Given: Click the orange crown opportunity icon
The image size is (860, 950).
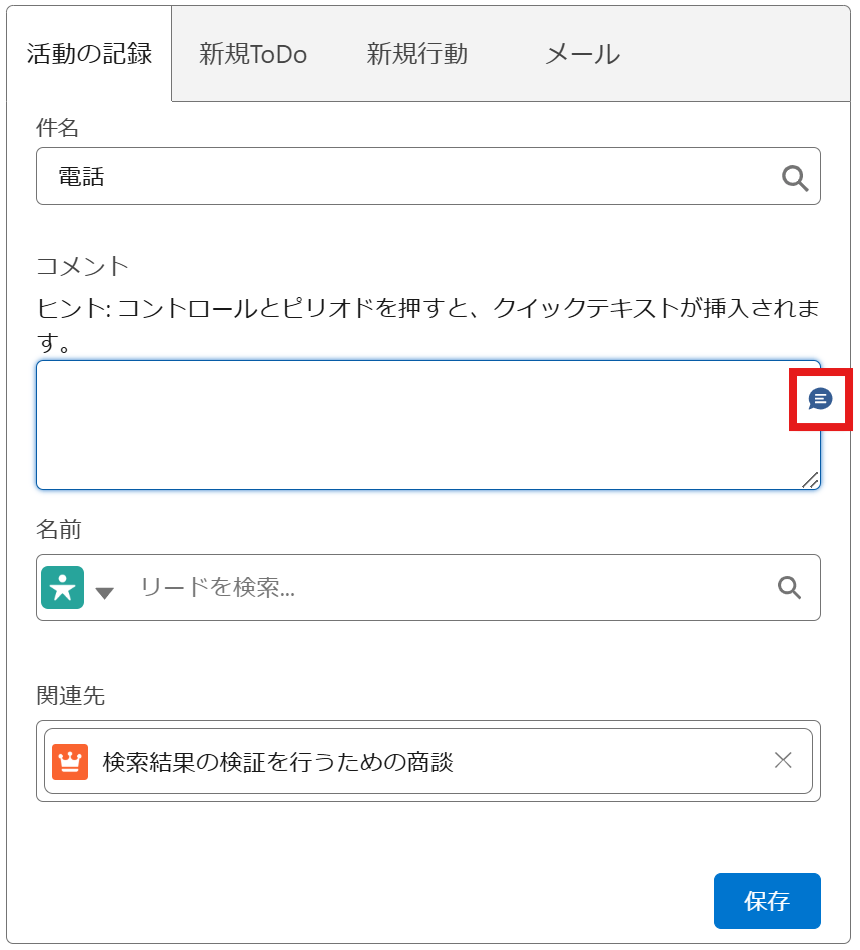Looking at the screenshot, I should pos(70,762).
